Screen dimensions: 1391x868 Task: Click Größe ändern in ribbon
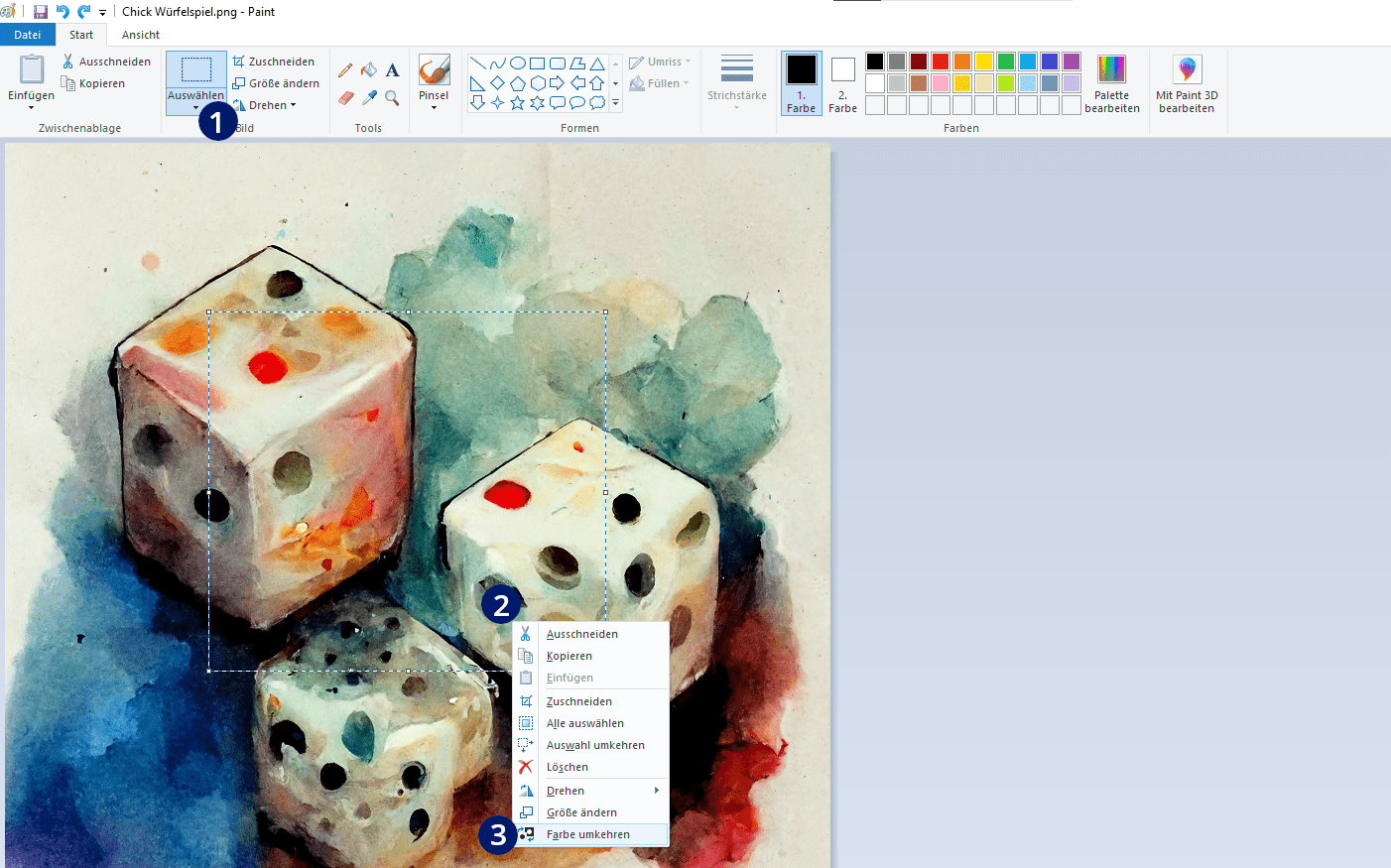click(x=276, y=83)
